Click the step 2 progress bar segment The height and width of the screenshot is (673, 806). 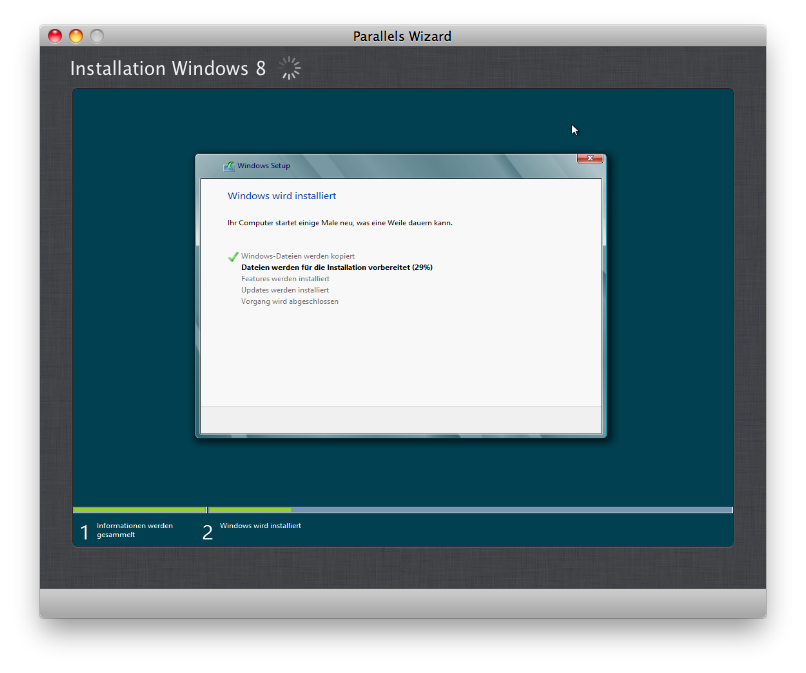(x=470, y=510)
